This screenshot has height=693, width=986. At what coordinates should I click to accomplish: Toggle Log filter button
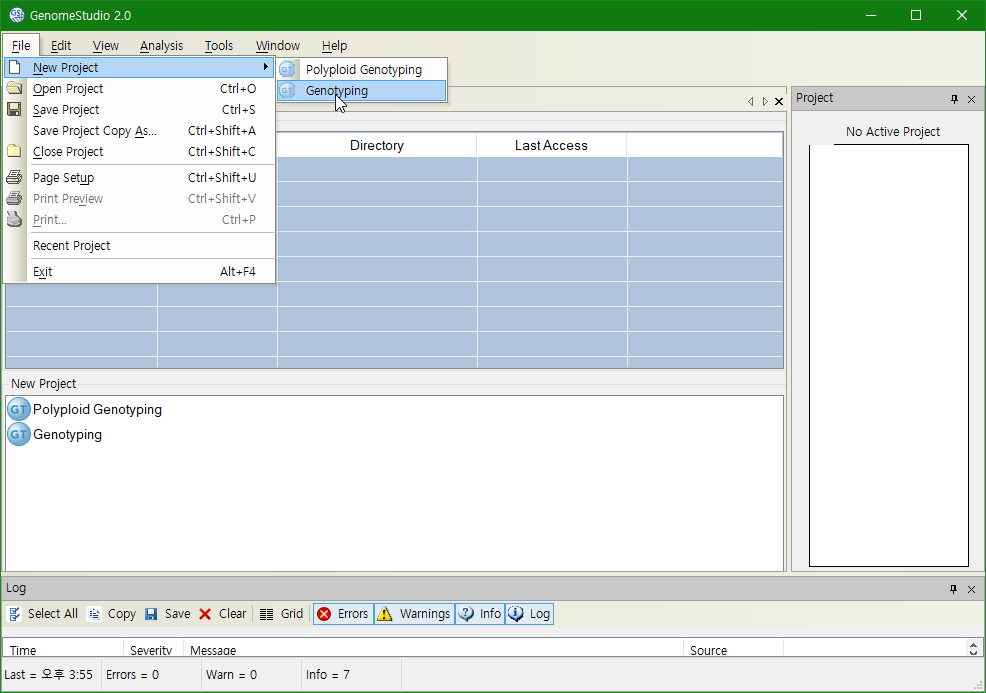529,614
